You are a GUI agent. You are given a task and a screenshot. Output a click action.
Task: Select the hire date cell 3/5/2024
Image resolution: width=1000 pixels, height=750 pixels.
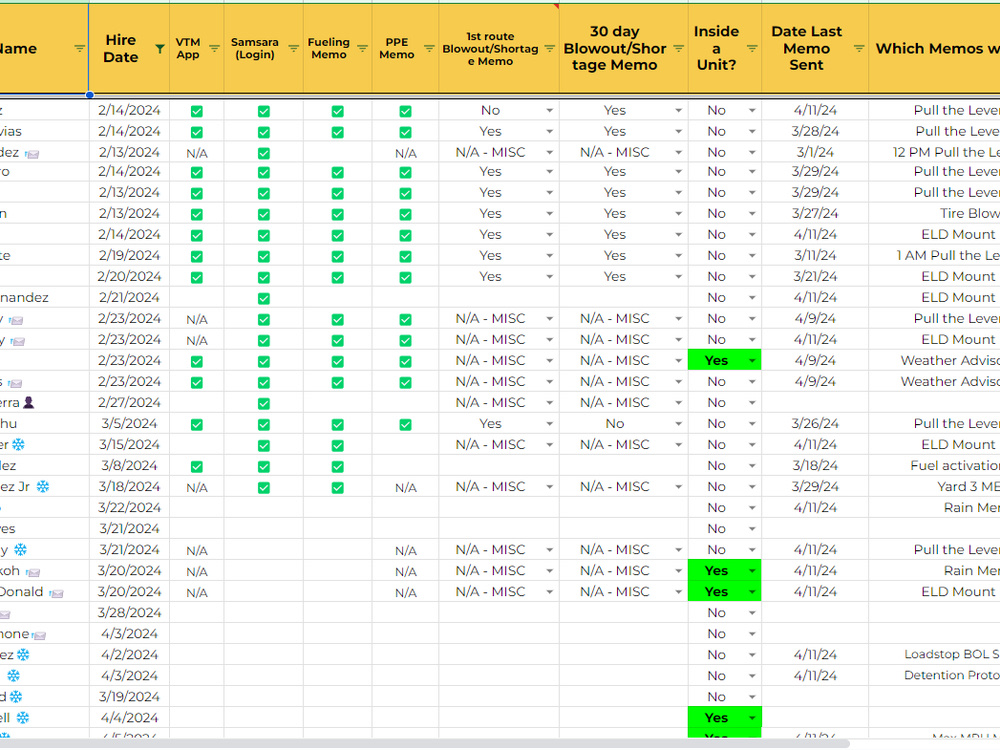[129, 423]
